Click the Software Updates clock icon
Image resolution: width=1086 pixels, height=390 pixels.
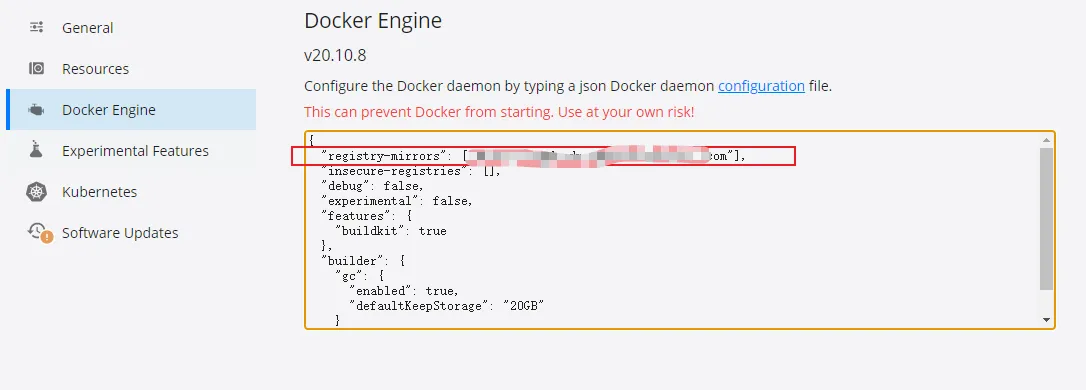click(x=37, y=231)
